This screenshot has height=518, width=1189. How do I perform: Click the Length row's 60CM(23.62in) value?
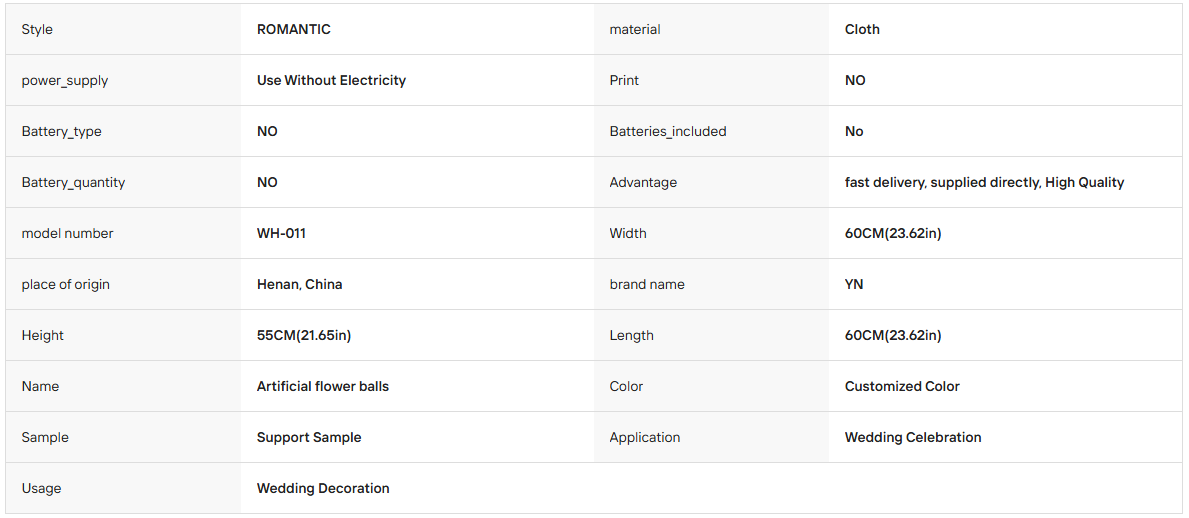(x=893, y=335)
